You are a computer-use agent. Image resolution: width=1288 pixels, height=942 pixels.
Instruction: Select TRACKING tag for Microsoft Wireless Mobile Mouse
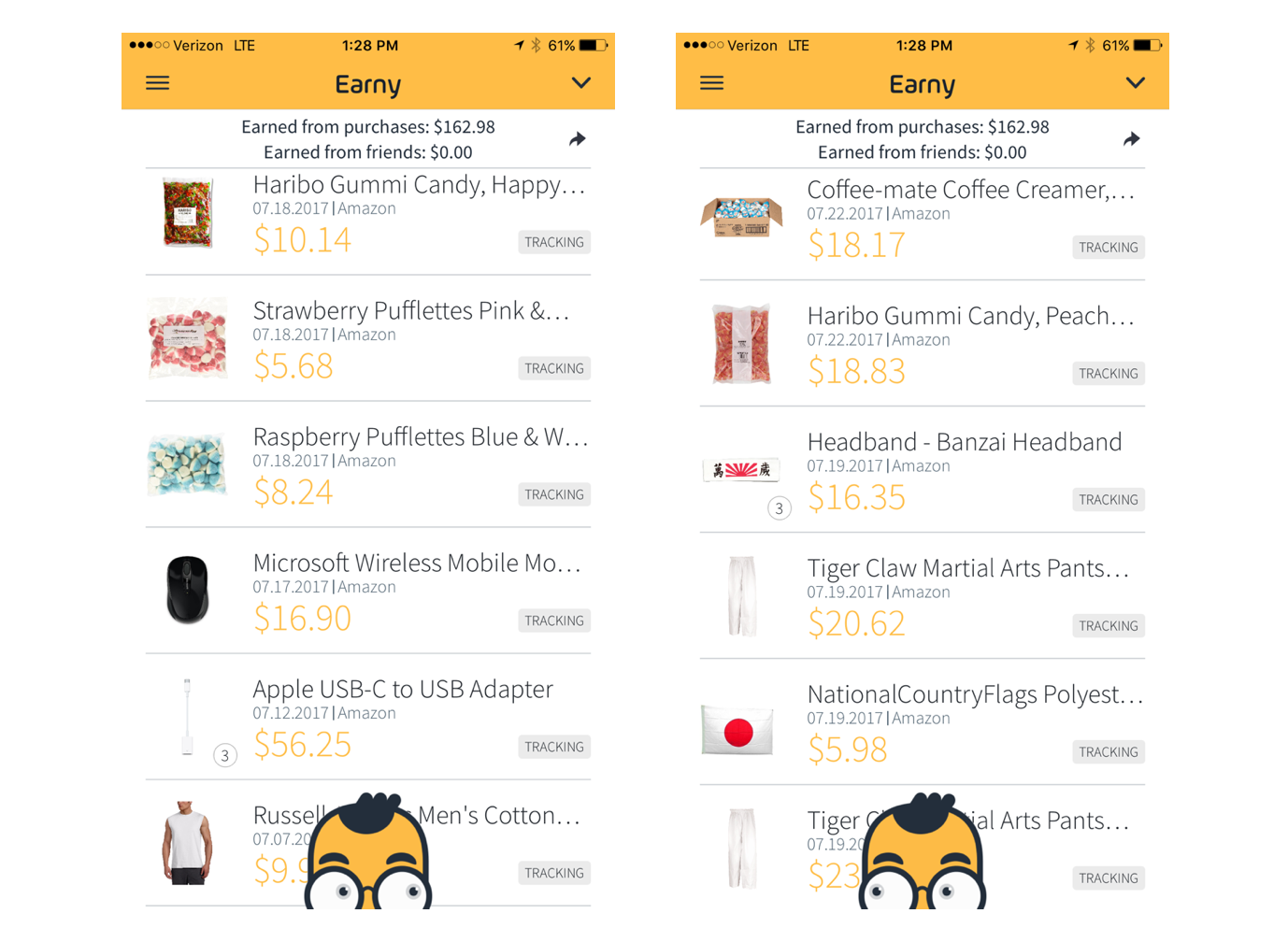(x=554, y=621)
